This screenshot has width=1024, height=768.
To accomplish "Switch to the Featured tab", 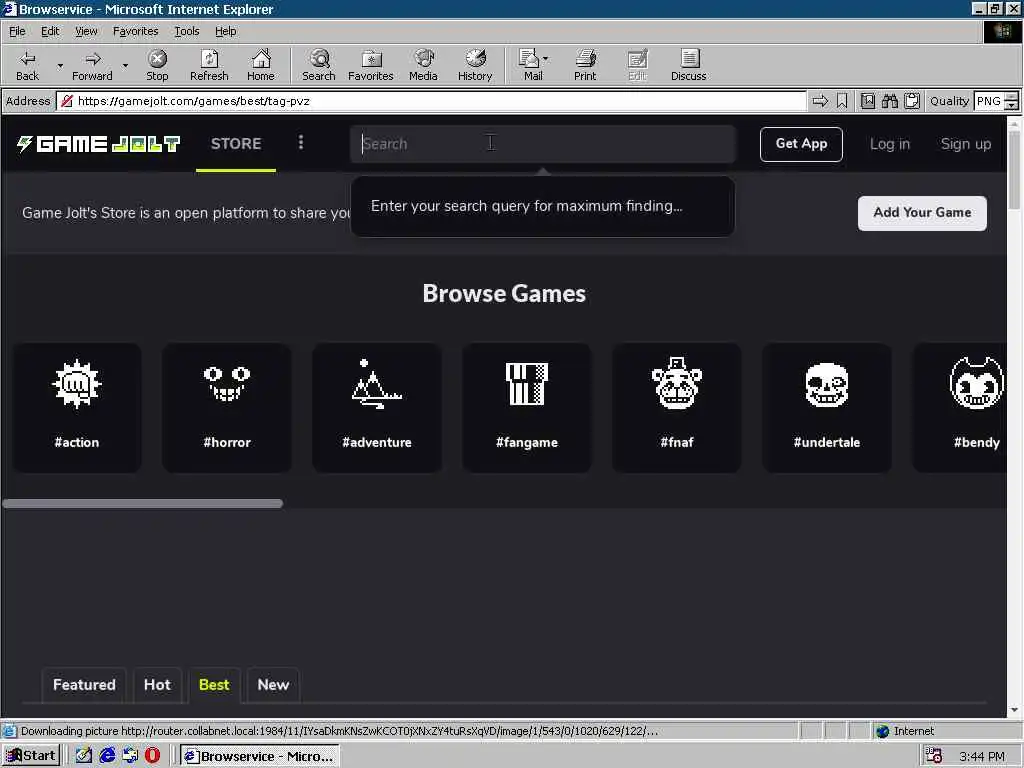I will pos(84,685).
